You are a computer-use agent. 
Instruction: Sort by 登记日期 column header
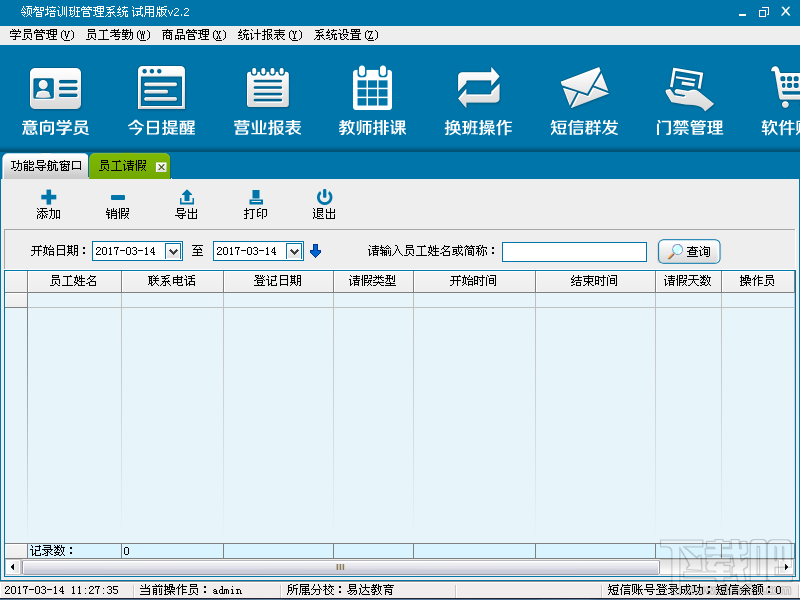[x=279, y=281]
